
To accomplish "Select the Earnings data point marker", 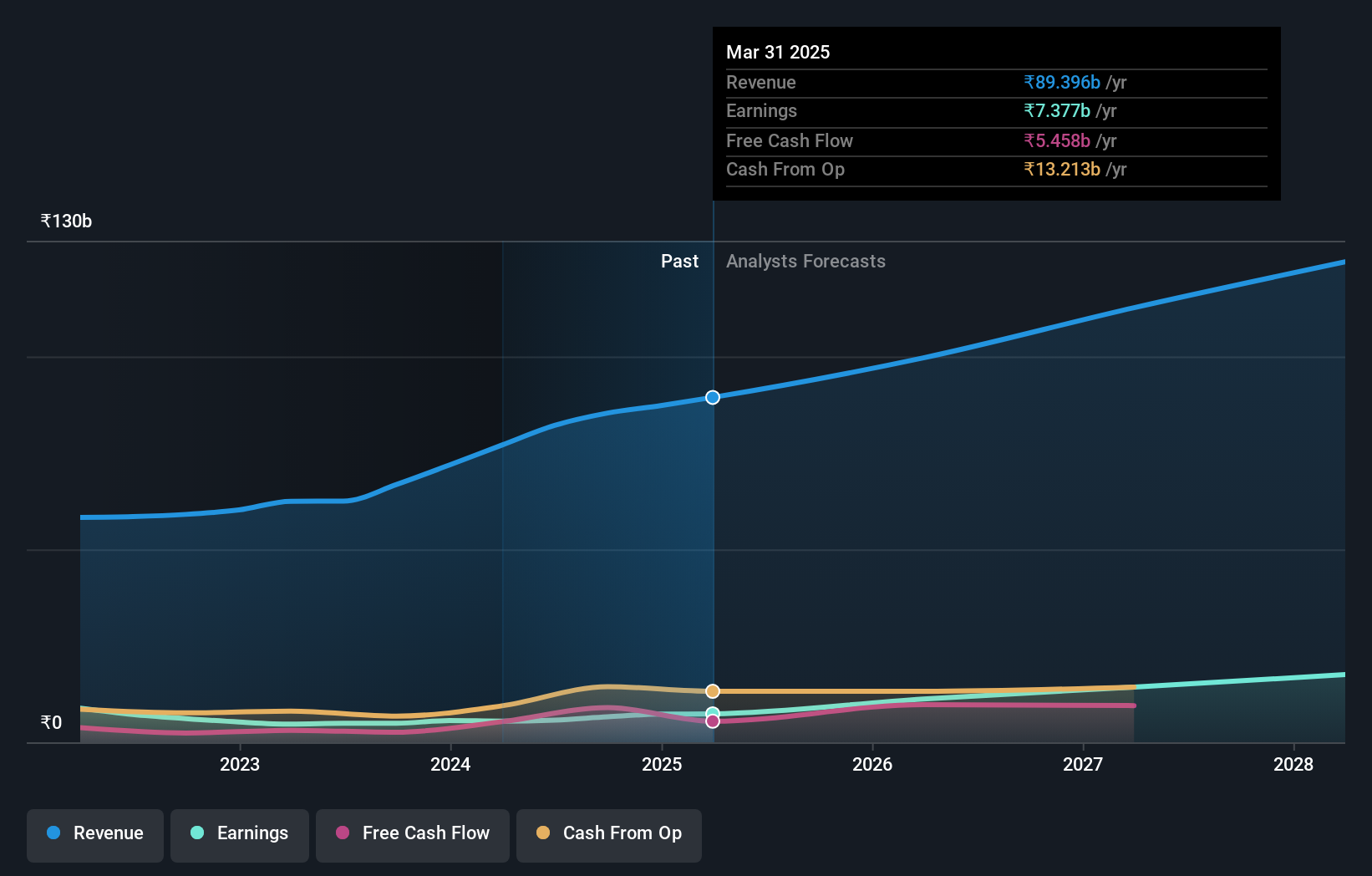I will coord(712,712).
